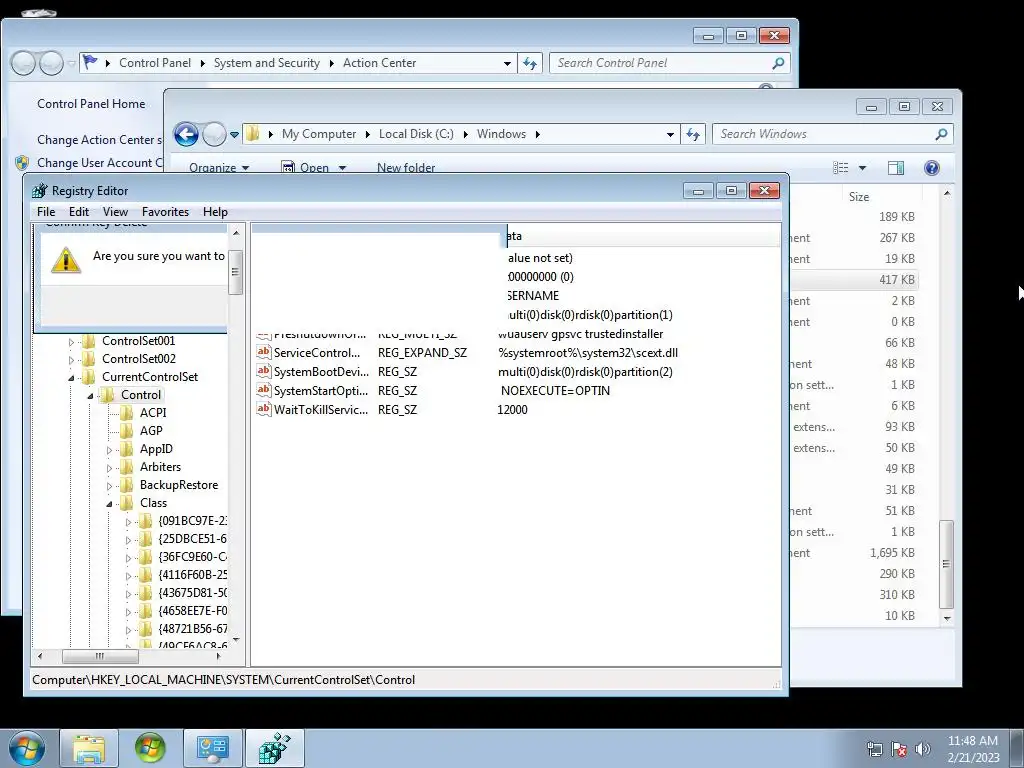Click the Control Panel Home link

point(91,104)
